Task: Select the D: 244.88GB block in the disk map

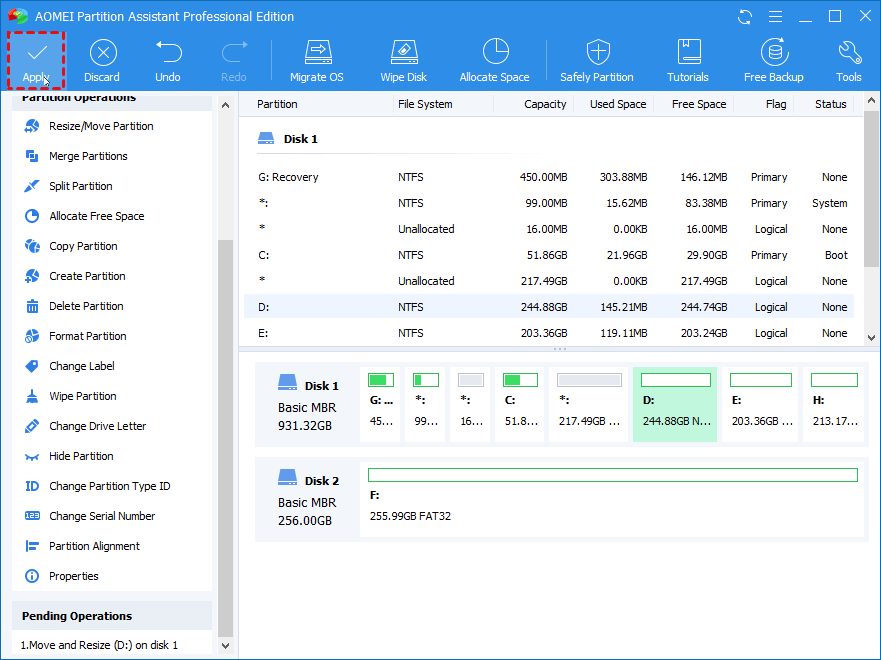Action: [x=675, y=404]
